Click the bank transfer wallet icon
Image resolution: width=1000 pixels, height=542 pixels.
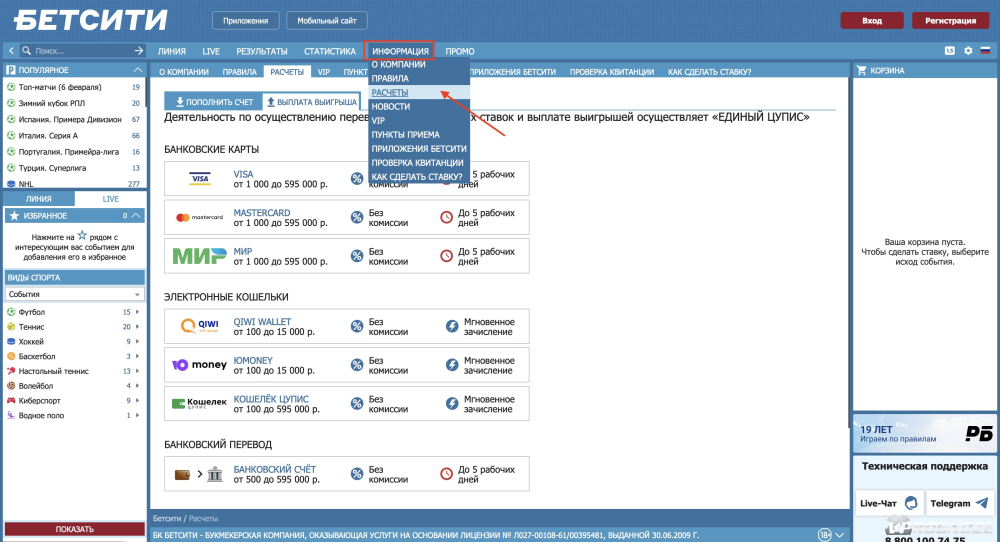pyautogui.click(x=182, y=474)
